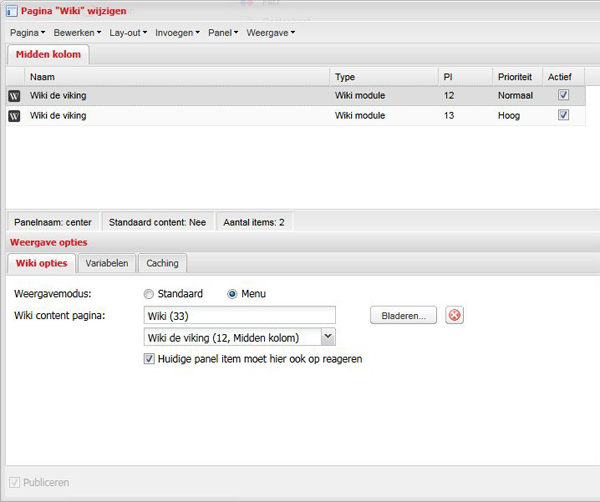Switch to the Caching tab

162,263
